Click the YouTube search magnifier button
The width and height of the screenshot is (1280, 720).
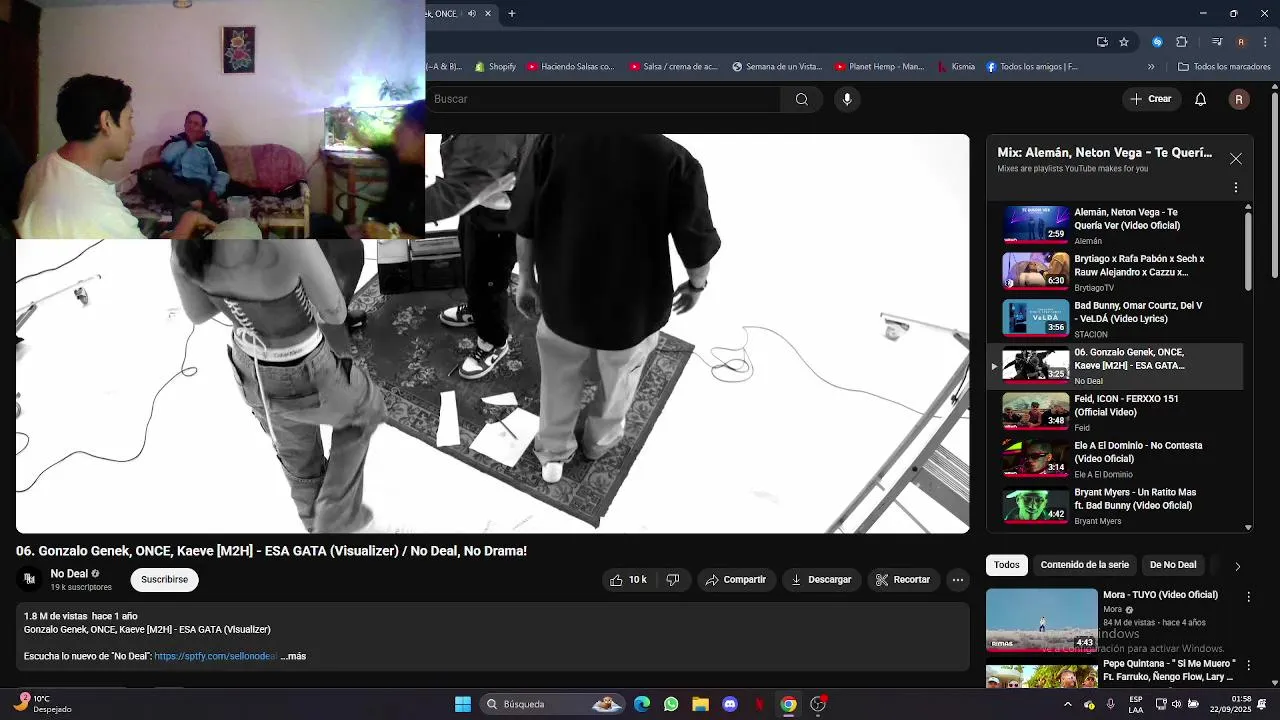click(x=801, y=99)
